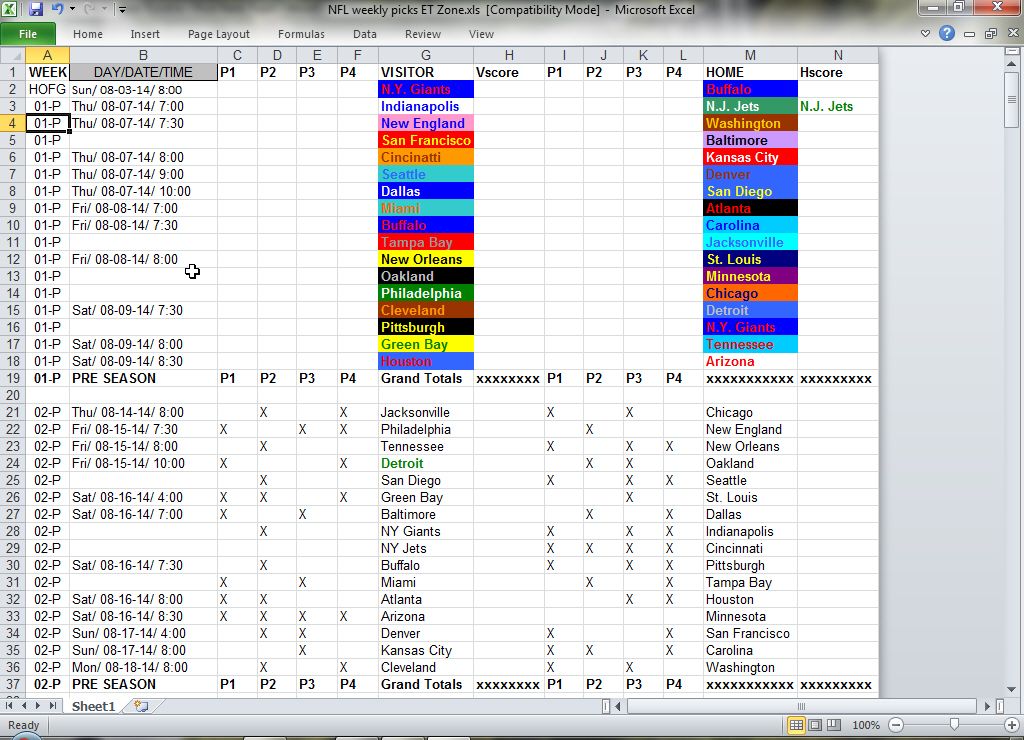Click the Save icon in Quick Access Toolbar

click(36, 10)
